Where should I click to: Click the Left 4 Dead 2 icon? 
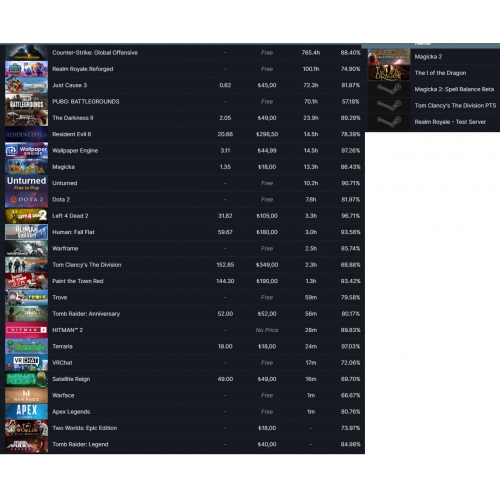coord(26,216)
